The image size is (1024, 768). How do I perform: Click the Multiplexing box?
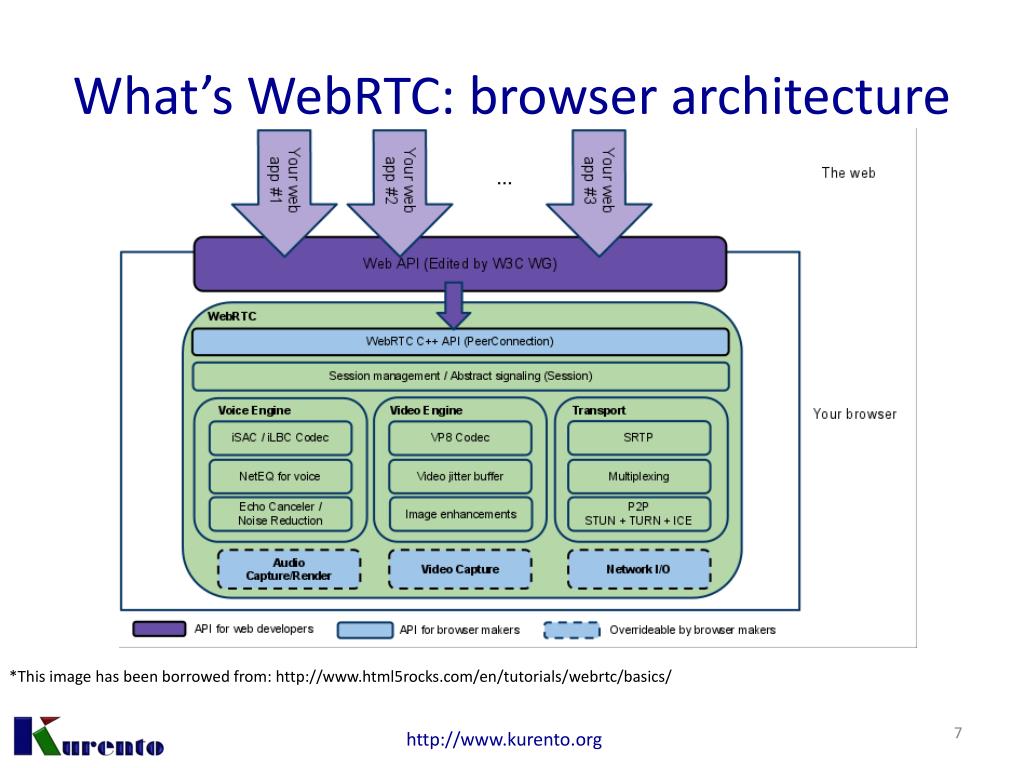click(x=639, y=476)
